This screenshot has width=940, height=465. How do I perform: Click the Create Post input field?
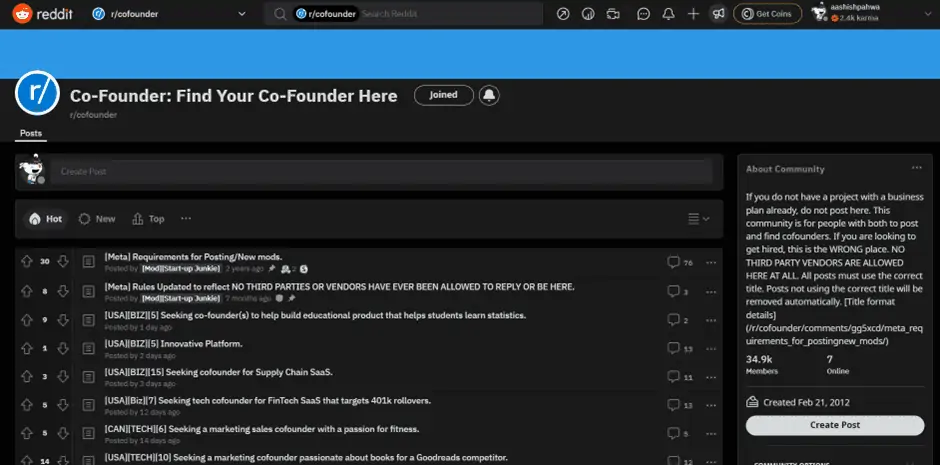coord(381,172)
